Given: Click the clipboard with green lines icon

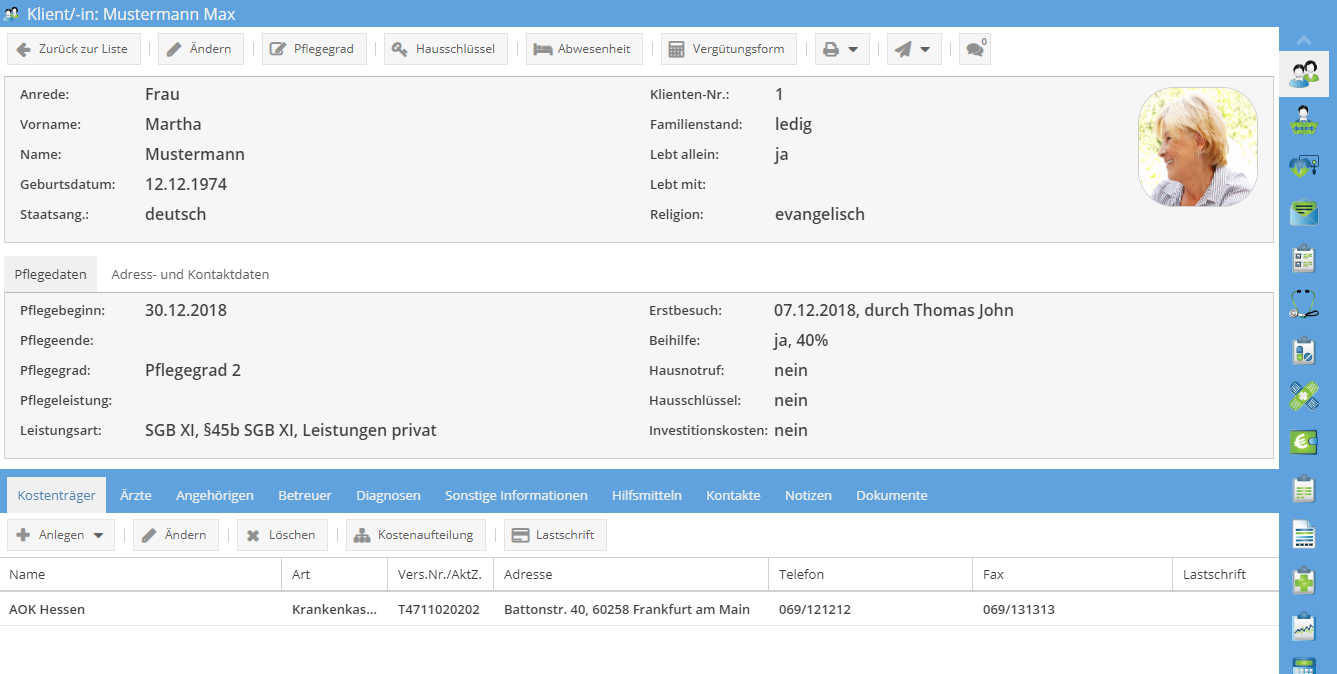Looking at the screenshot, I should [1304, 489].
